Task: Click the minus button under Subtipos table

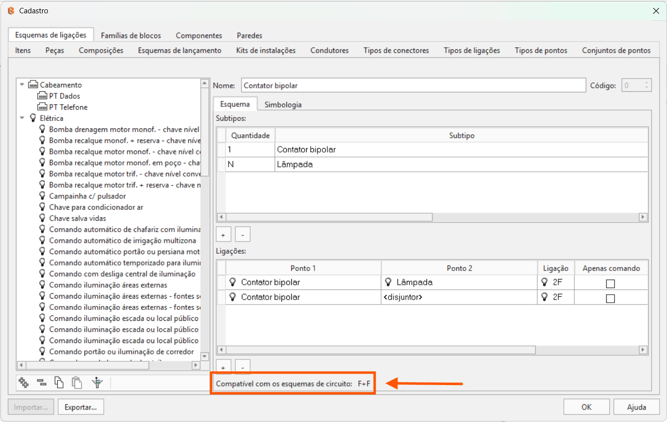Action: (242, 235)
